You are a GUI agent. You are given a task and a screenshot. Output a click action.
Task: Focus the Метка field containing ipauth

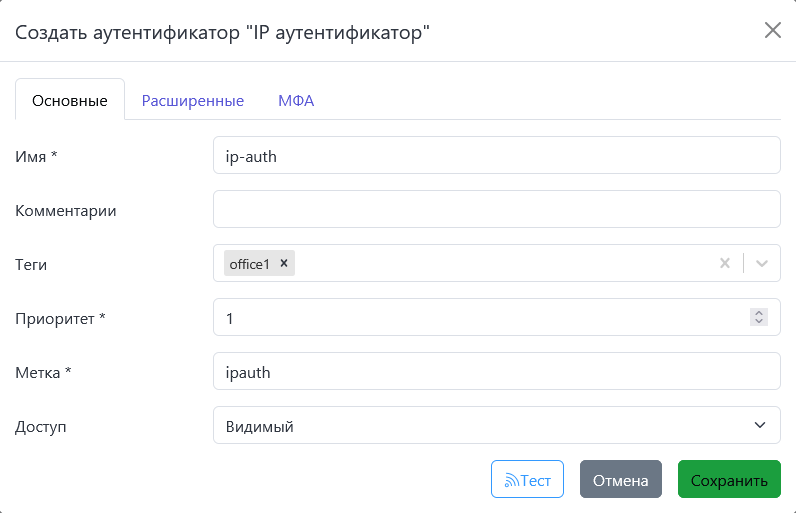click(x=496, y=371)
